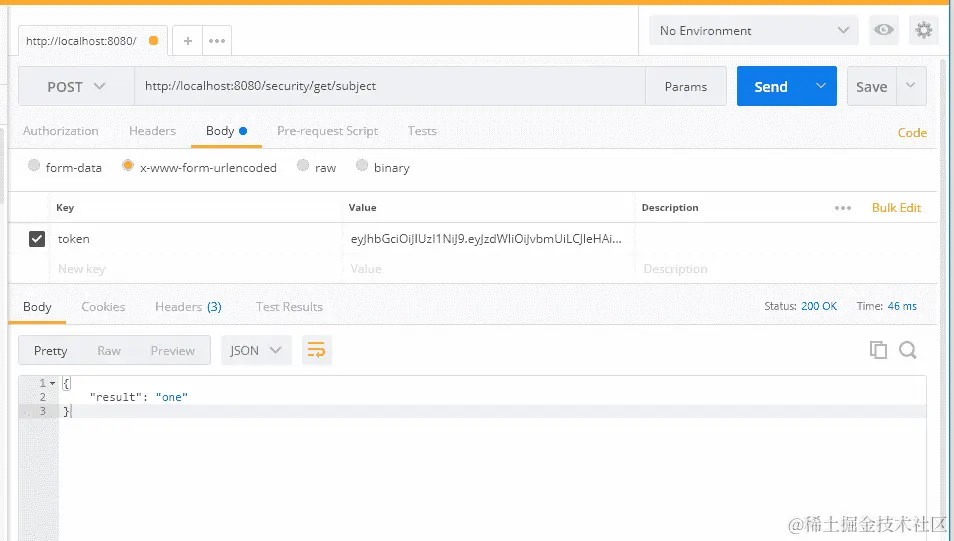Click the "one" value in response

click(172, 397)
